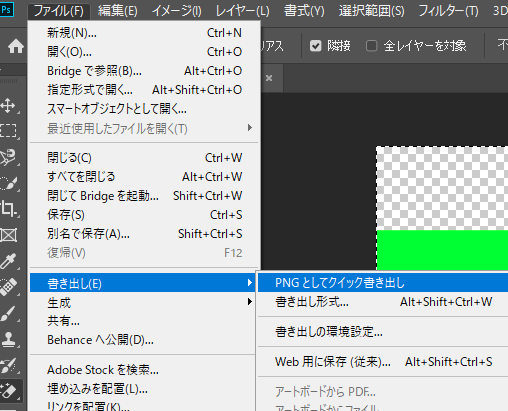Open 書き出しの環境設定...
Screen dimensions: 508x411
tap(383, 332)
